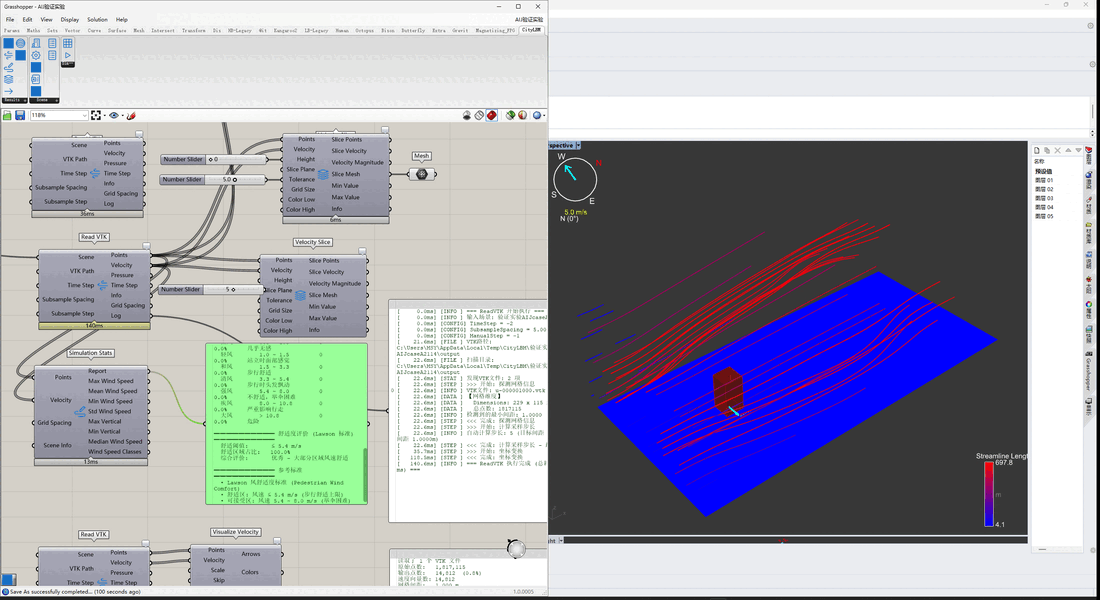Toggle the red shaded preview mode button
The width and height of the screenshot is (1100, 600).
pyautogui.click(x=492, y=115)
